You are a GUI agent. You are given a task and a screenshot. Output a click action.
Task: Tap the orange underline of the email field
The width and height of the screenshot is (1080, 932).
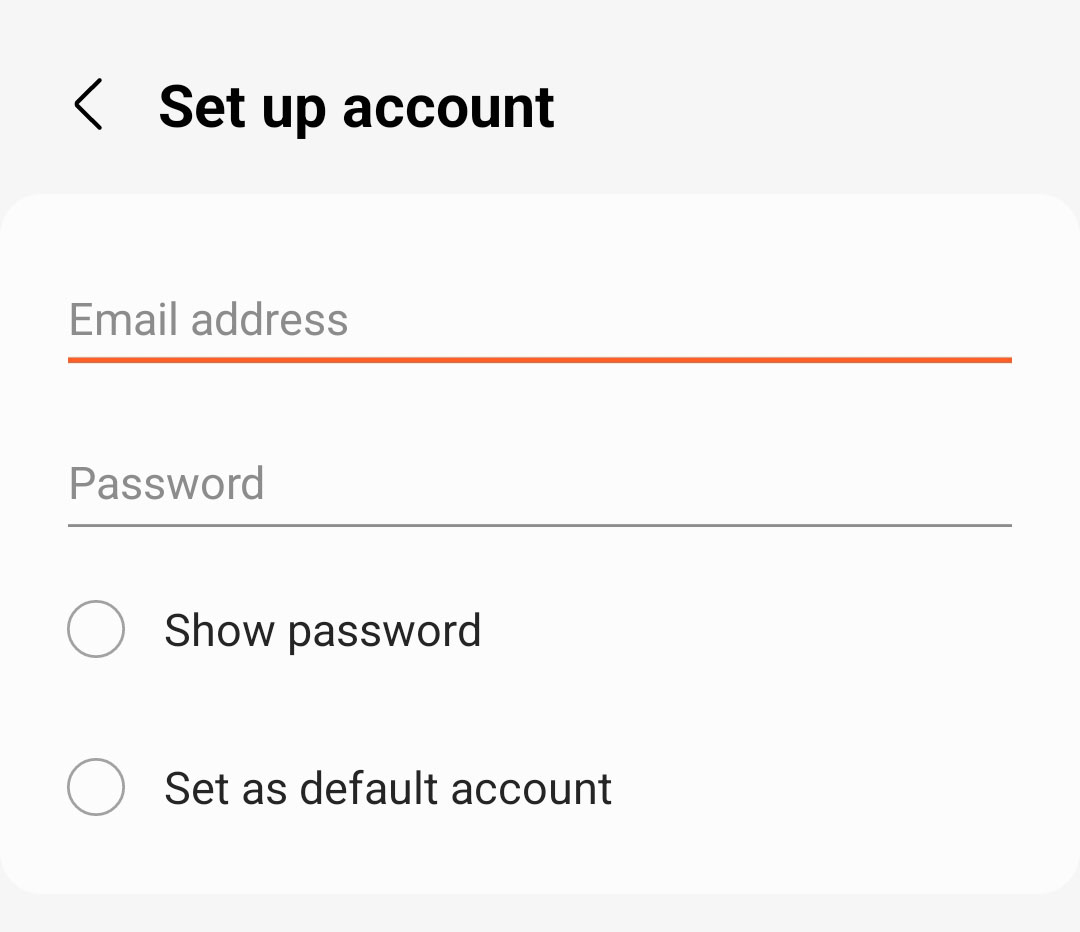(540, 359)
